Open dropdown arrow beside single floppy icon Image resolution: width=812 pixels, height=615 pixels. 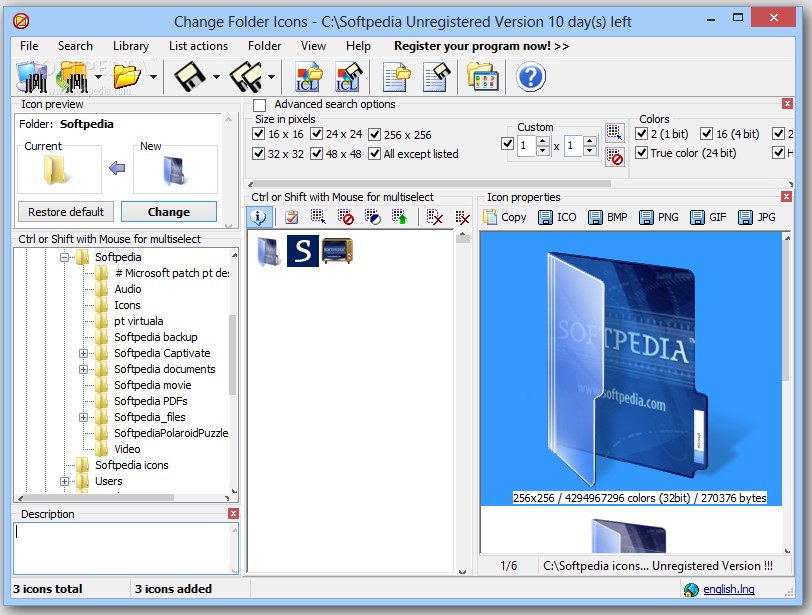point(216,77)
